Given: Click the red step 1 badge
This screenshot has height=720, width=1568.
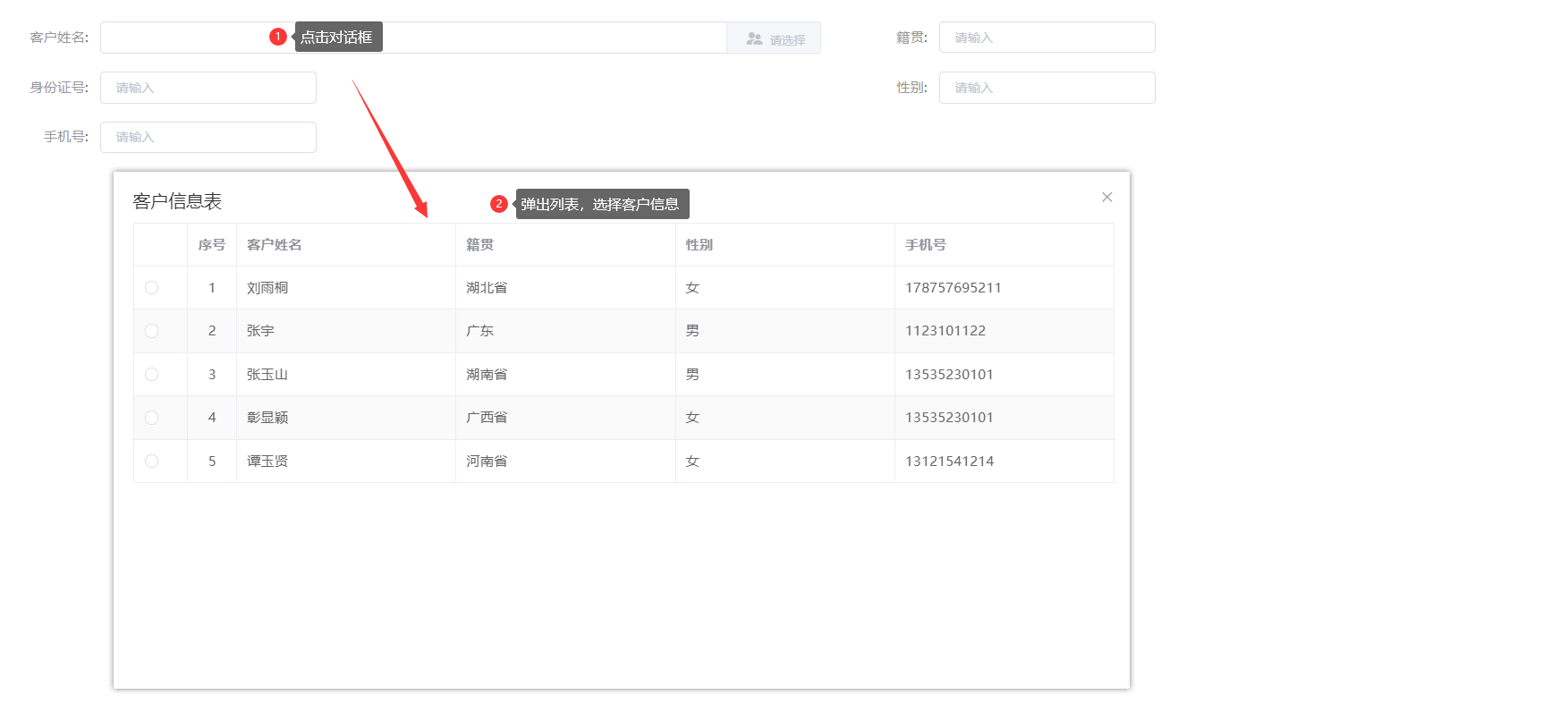Looking at the screenshot, I should tap(278, 37).
